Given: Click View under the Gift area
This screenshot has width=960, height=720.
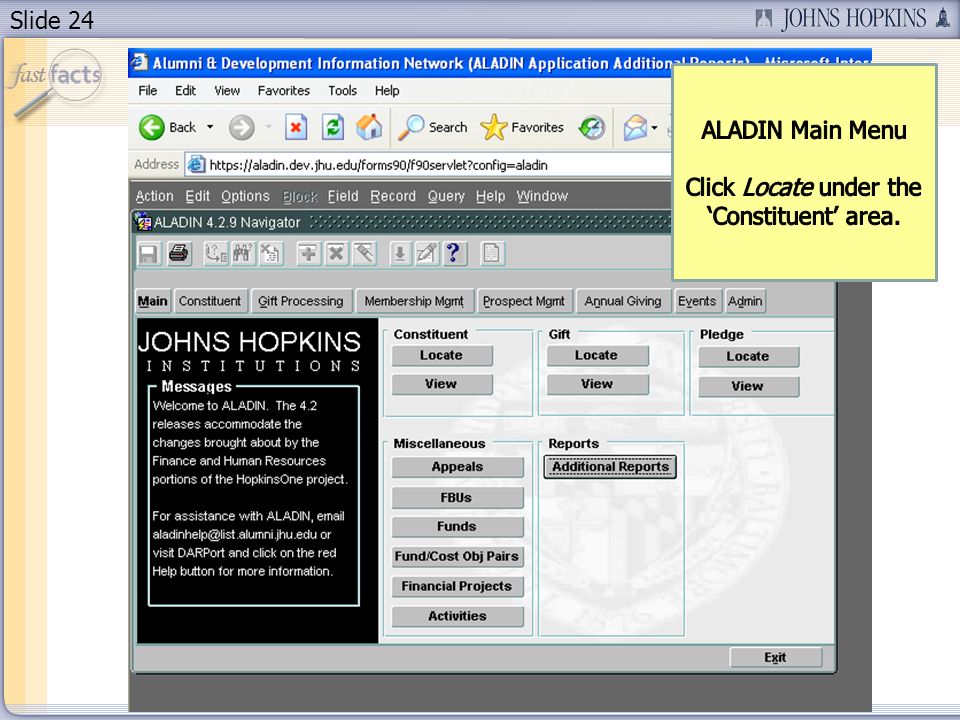Looking at the screenshot, I should pyautogui.click(x=597, y=384).
